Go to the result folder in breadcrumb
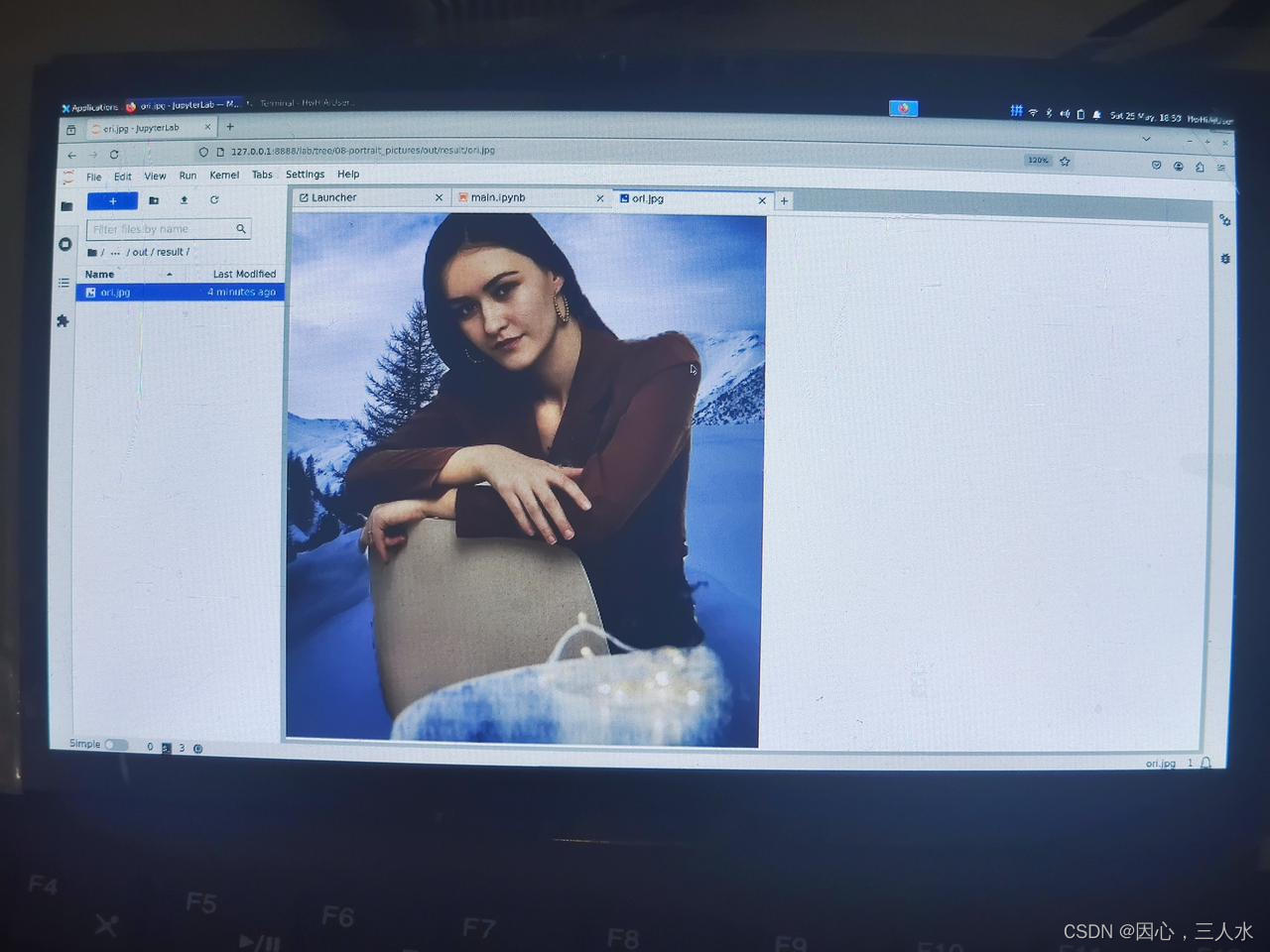Image resolution: width=1270 pixels, height=952 pixels. tap(169, 252)
